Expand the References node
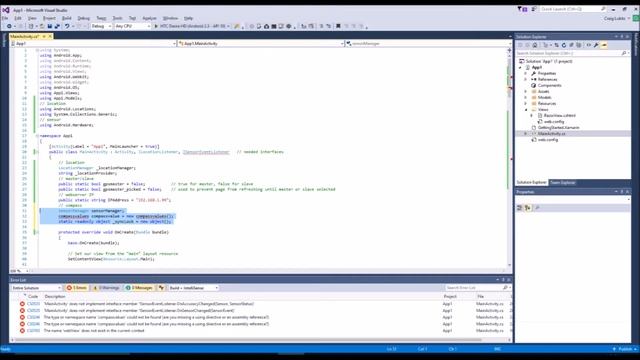 [526, 80]
